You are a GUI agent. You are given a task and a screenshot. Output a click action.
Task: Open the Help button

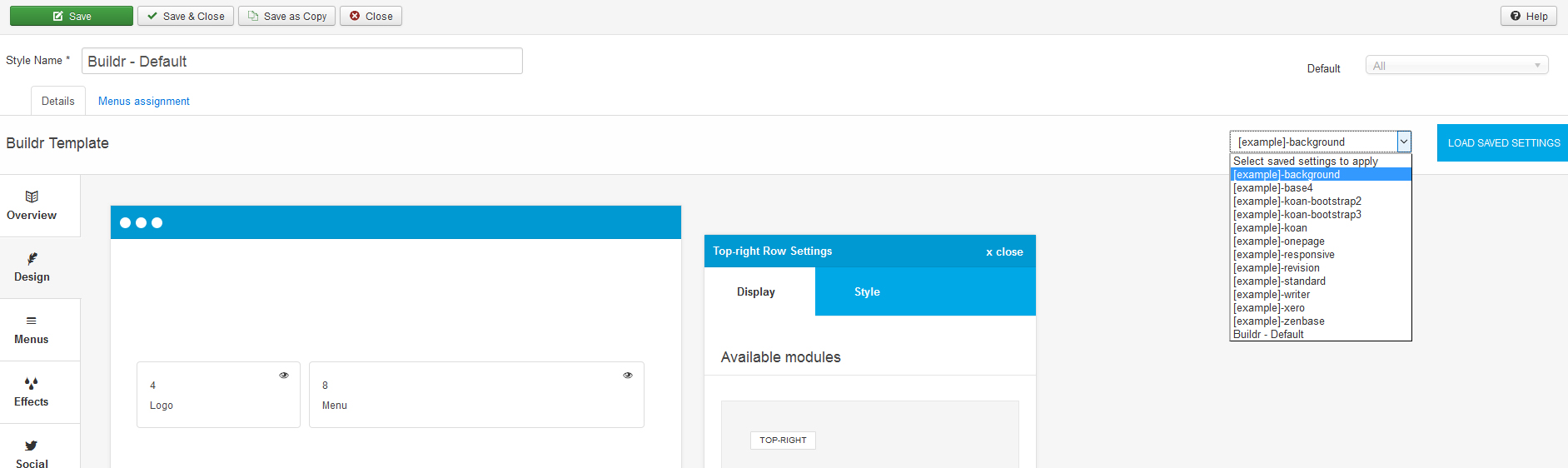click(x=1529, y=16)
